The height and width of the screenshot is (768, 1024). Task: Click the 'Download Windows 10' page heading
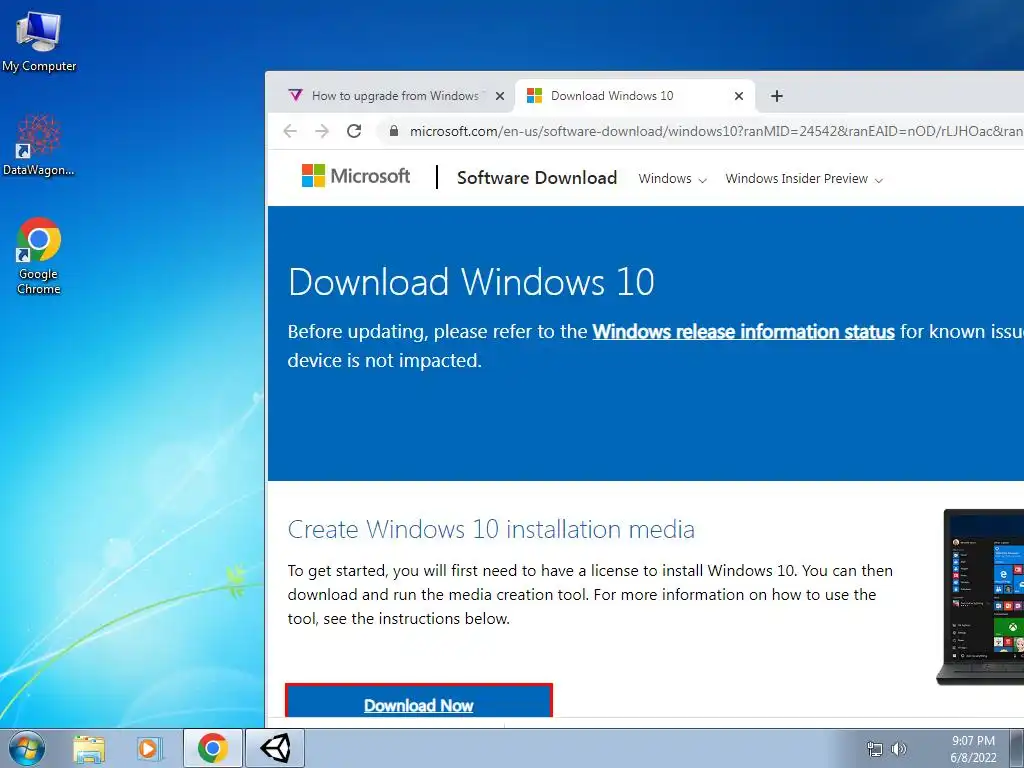point(471,282)
